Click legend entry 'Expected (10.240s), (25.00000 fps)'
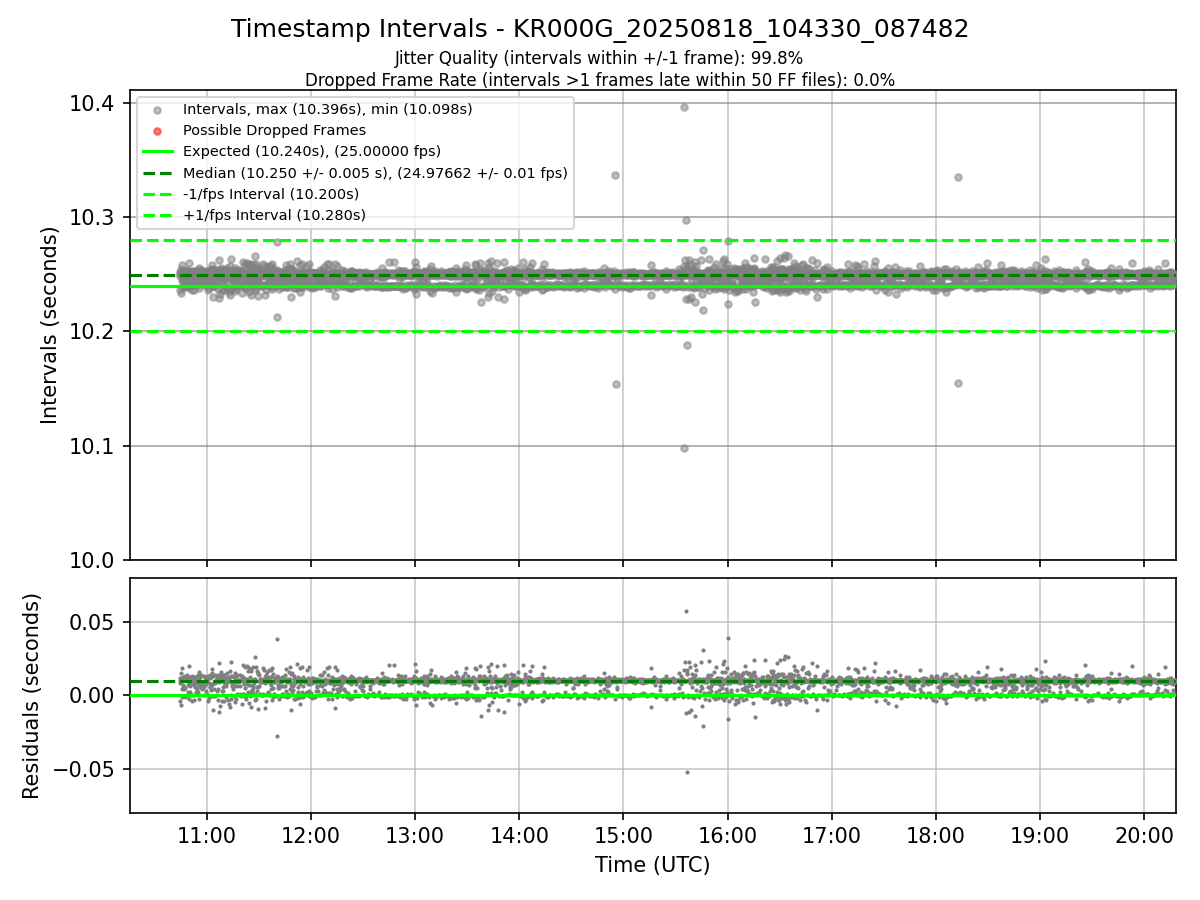 [312, 151]
